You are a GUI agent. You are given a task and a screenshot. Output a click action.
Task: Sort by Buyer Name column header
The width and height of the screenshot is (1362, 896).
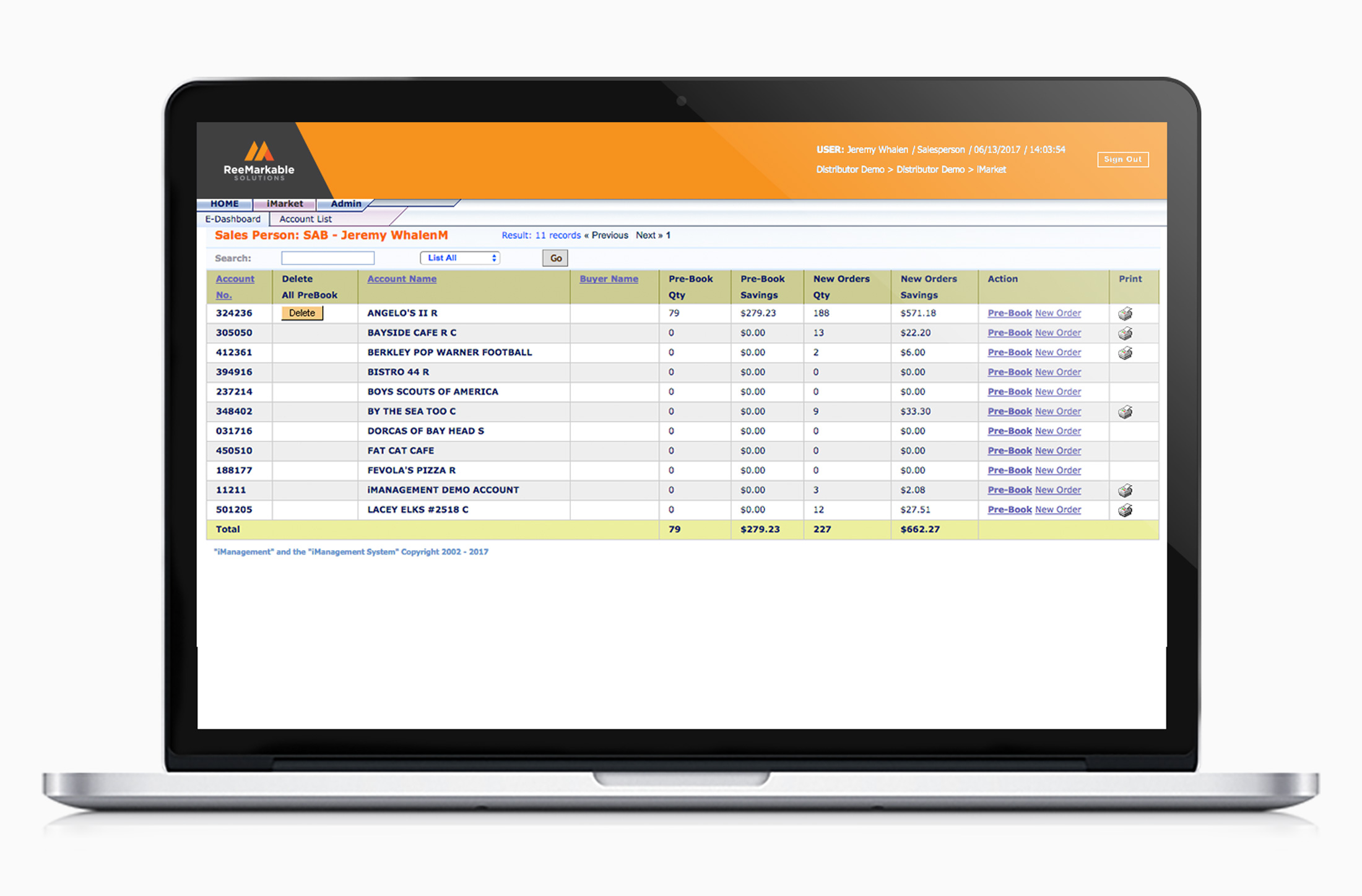[609, 279]
